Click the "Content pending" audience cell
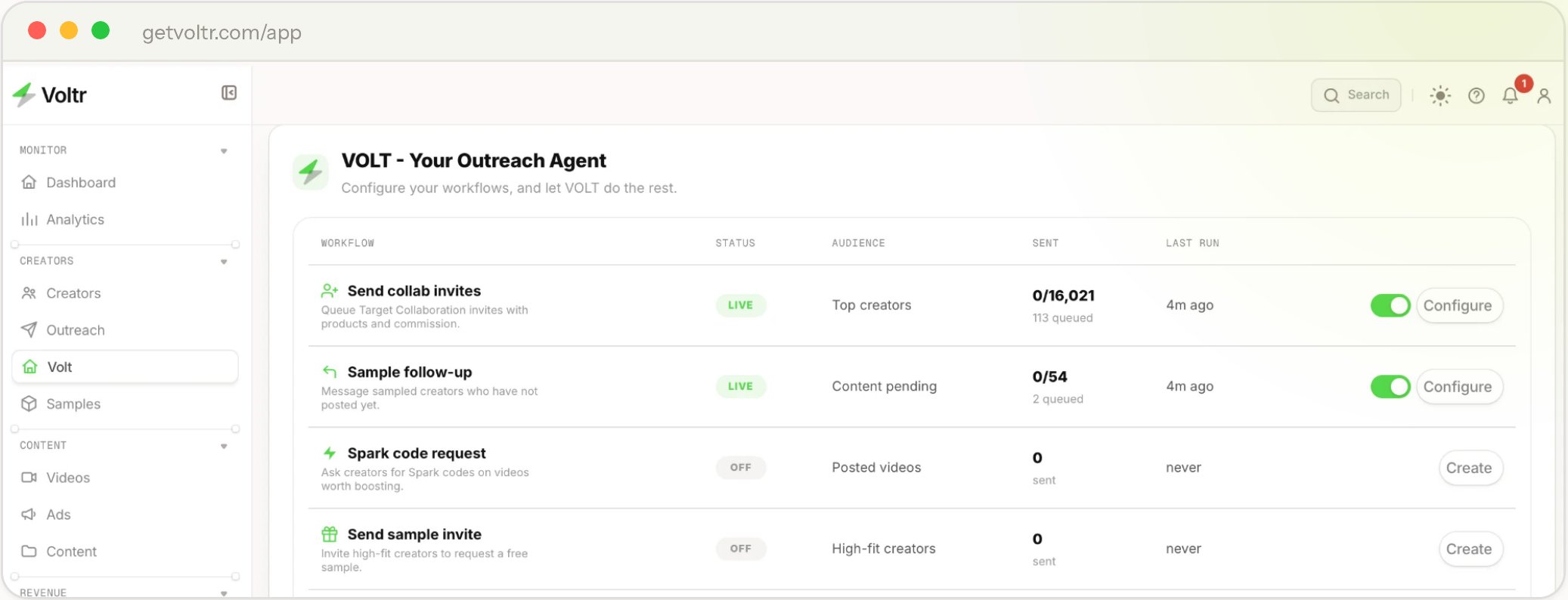 point(885,386)
